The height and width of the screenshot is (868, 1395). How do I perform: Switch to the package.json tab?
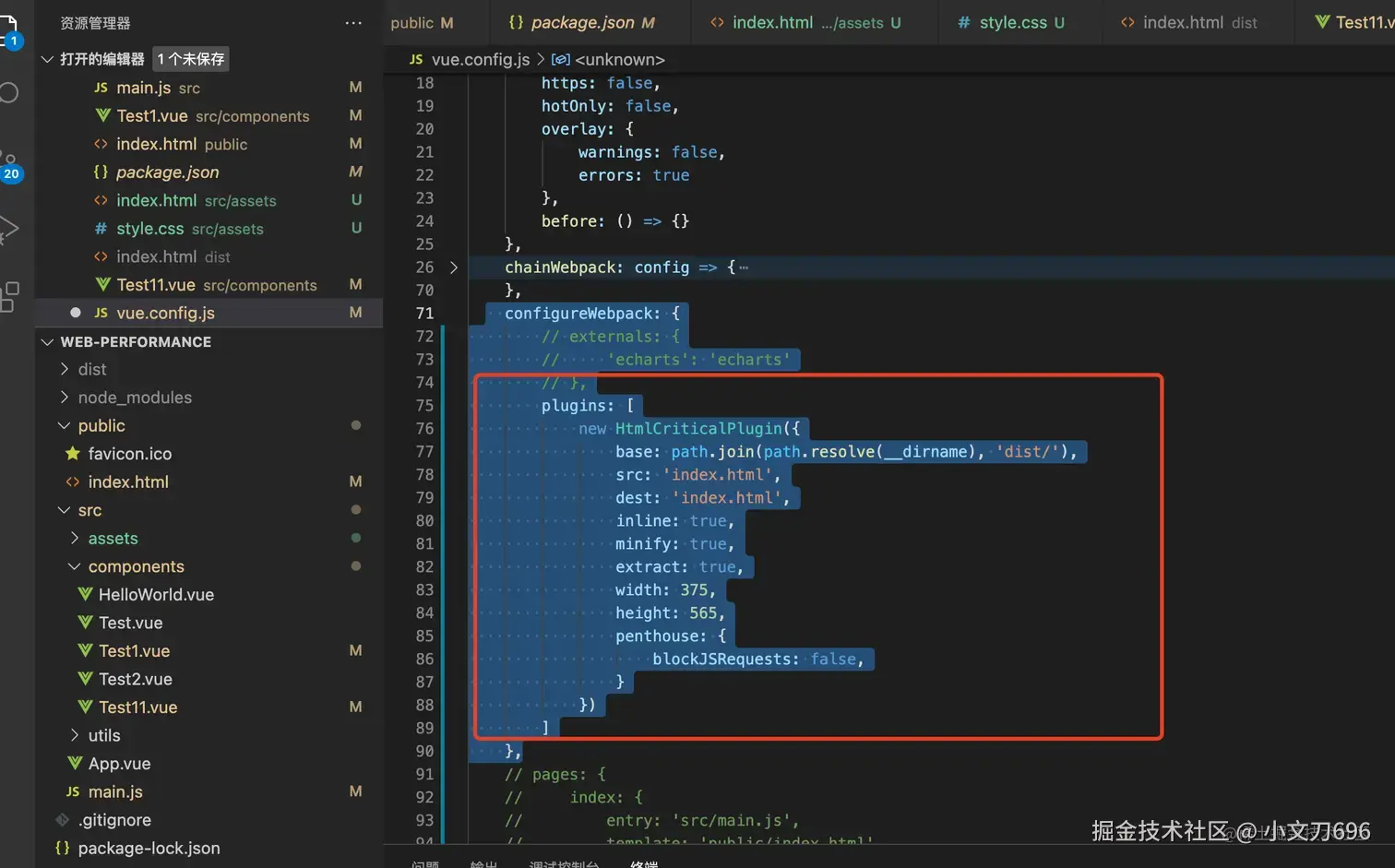pyautogui.click(x=582, y=22)
